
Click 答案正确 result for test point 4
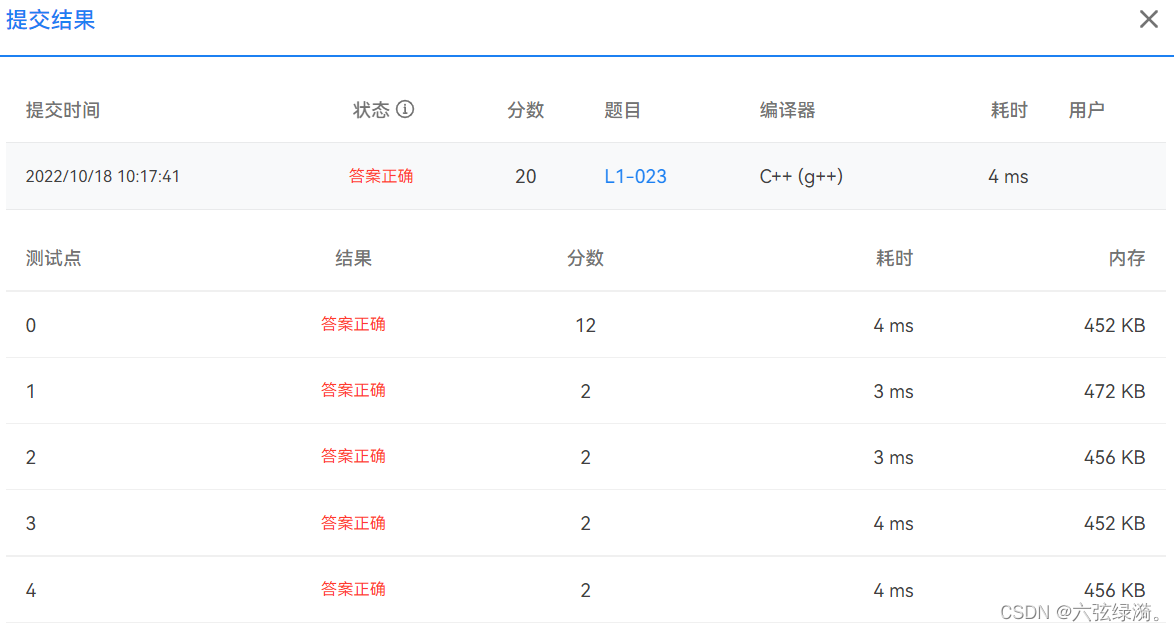click(353, 589)
